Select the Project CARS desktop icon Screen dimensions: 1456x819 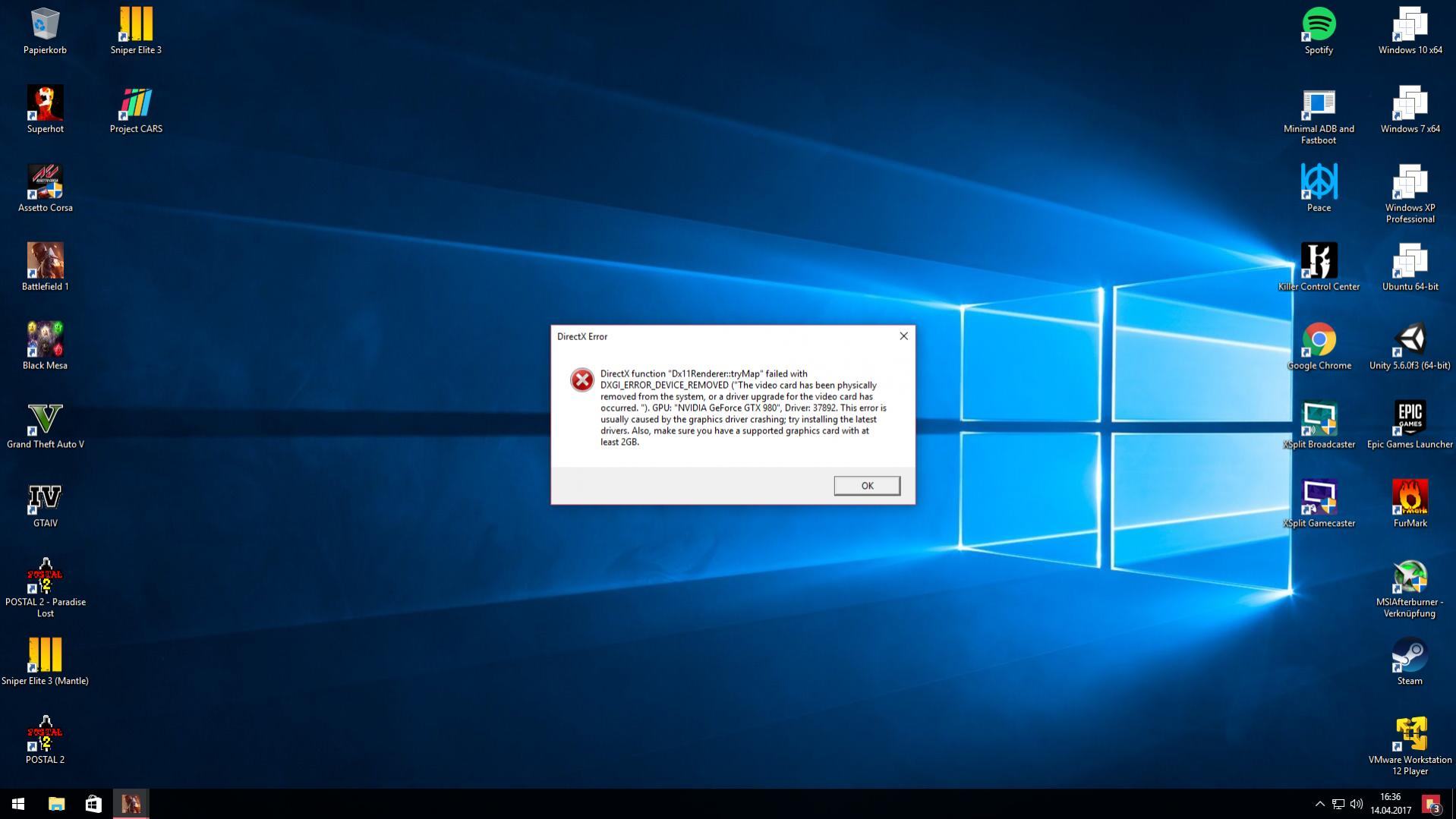136,109
